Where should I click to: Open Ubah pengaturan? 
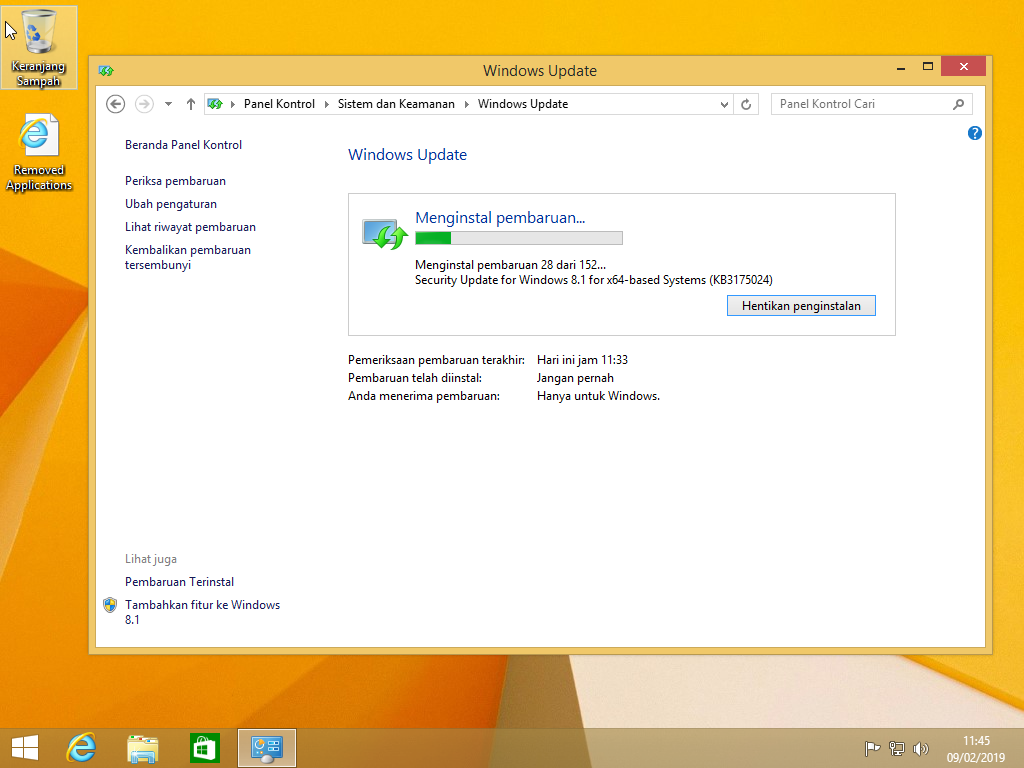coord(170,204)
